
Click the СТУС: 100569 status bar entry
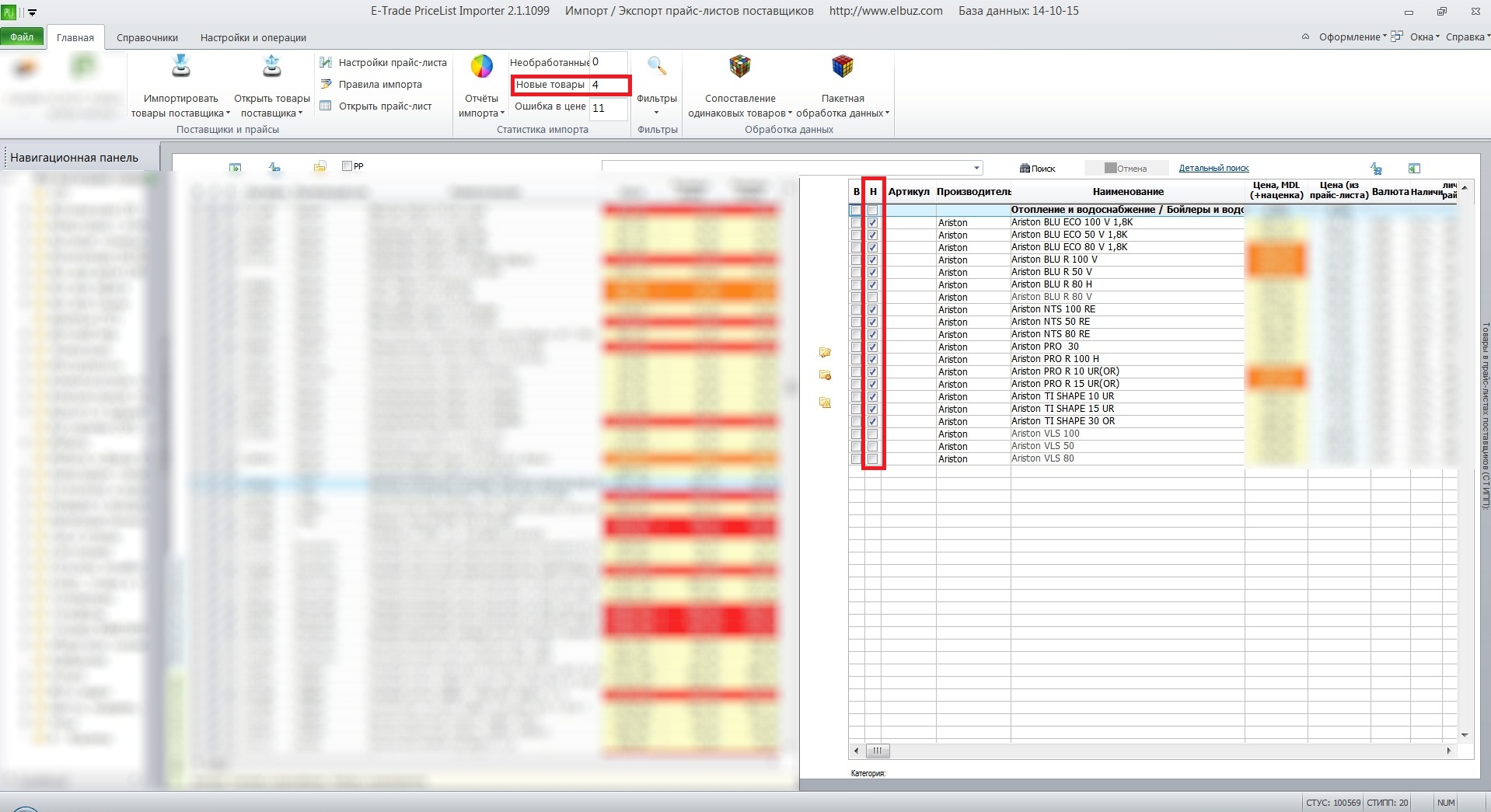coord(1333,803)
